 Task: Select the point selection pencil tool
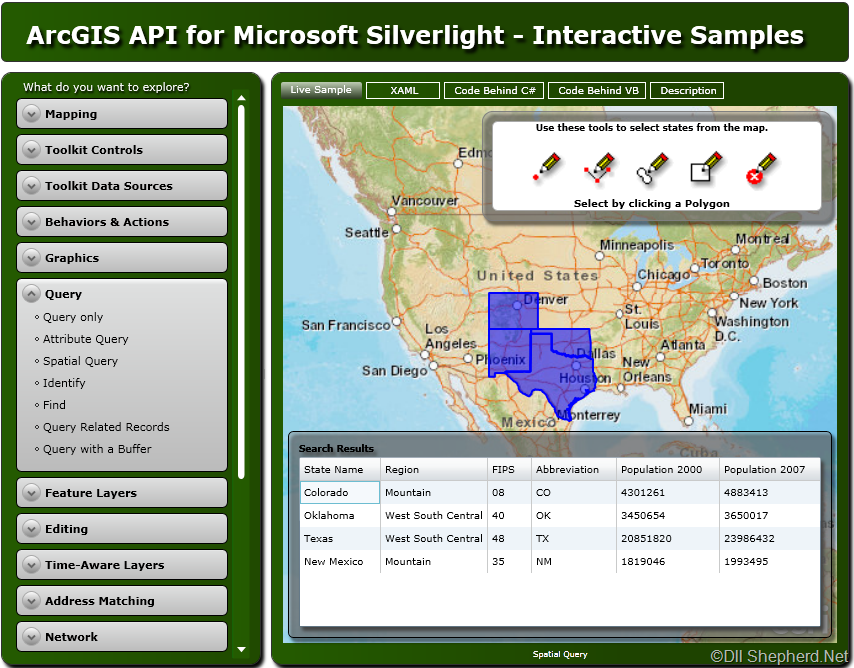click(547, 167)
